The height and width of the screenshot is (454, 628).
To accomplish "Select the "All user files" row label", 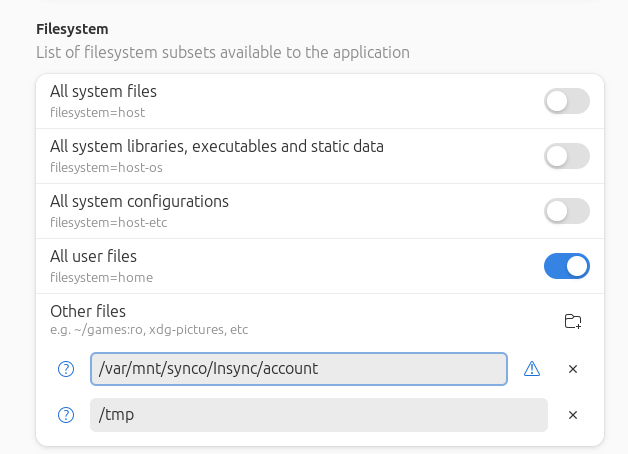I will click(93, 256).
